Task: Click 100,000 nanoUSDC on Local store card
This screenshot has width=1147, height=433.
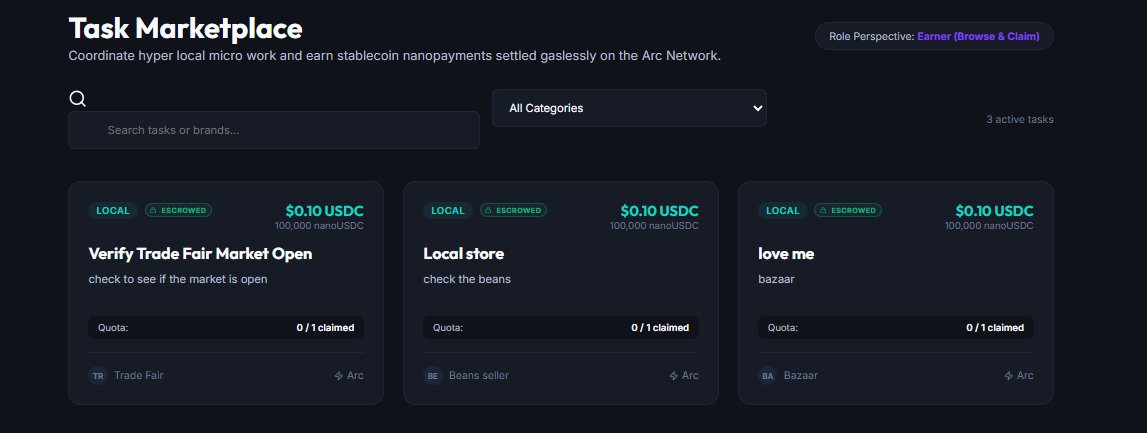Action: coord(655,226)
